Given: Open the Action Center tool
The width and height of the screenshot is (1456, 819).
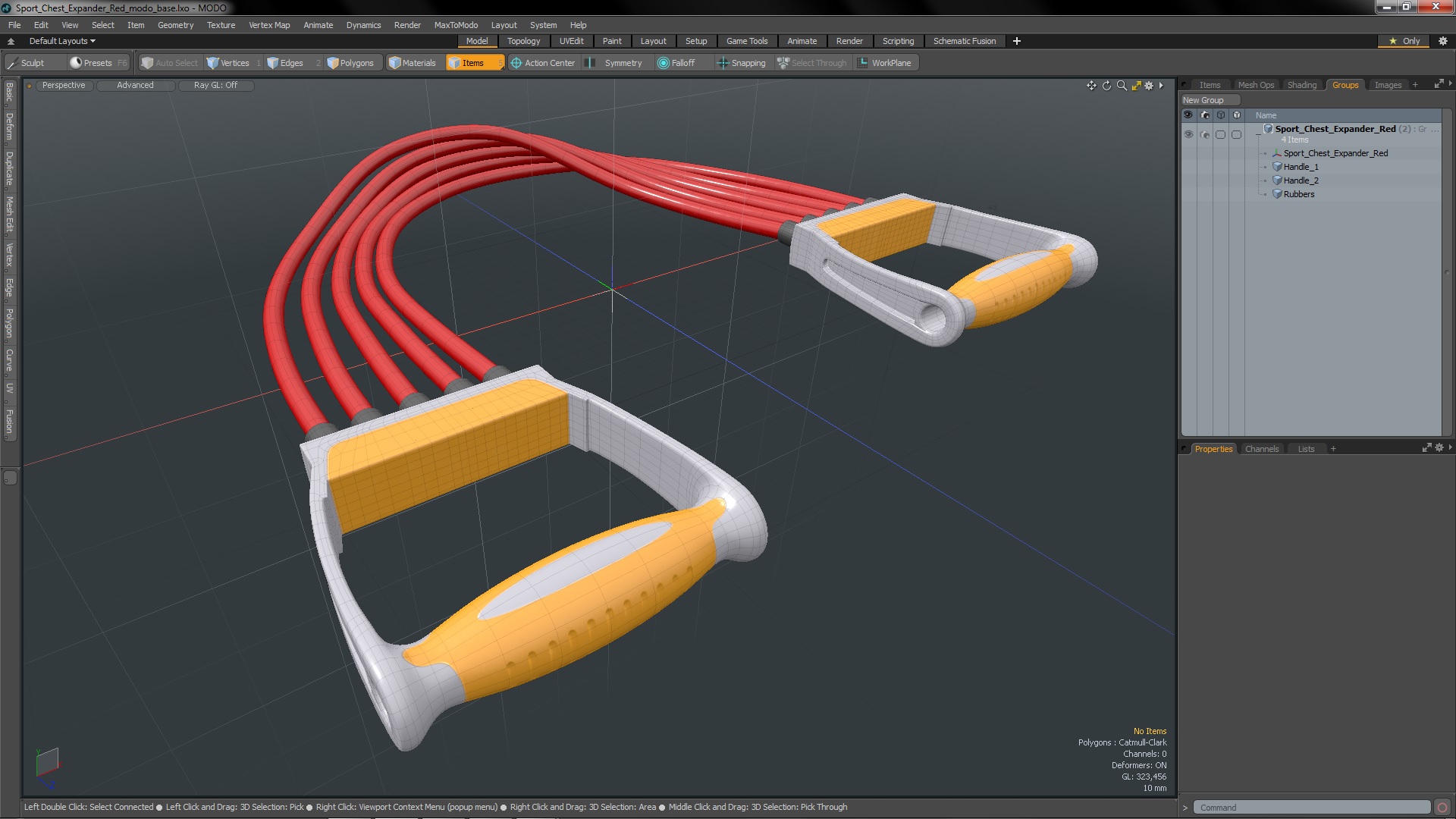Looking at the screenshot, I should [x=543, y=63].
